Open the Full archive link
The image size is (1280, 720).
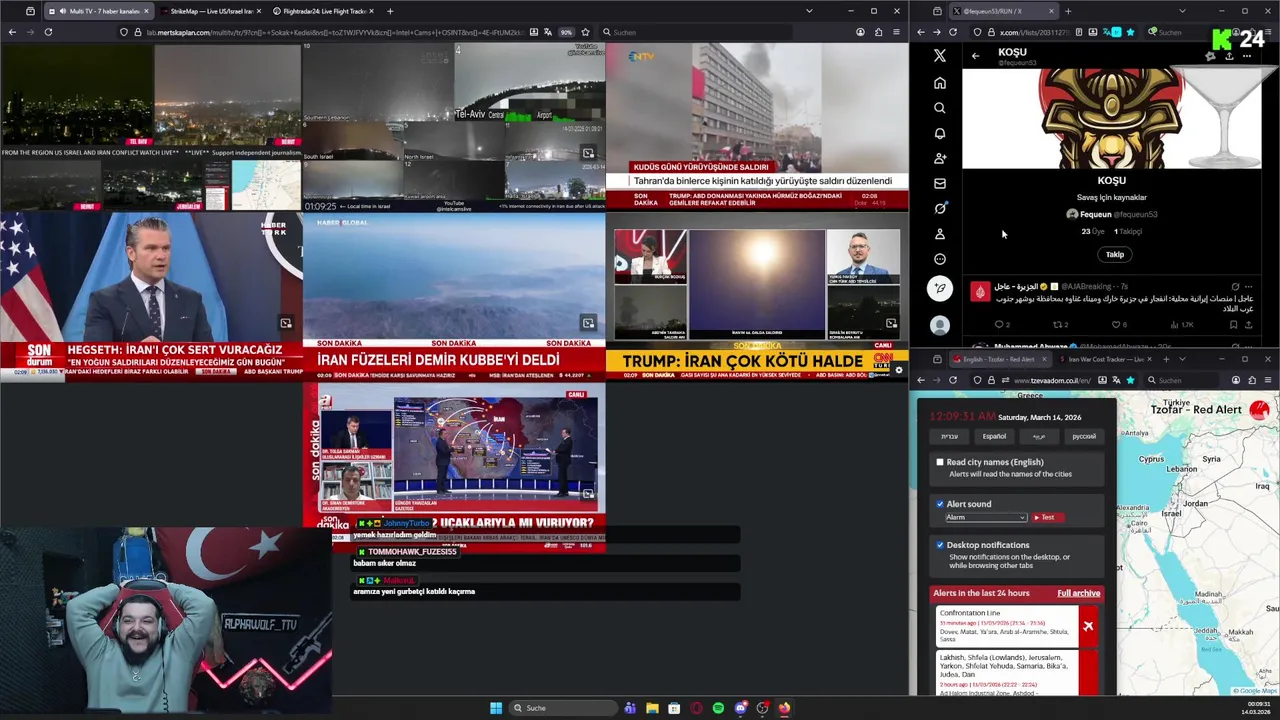point(1078,593)
